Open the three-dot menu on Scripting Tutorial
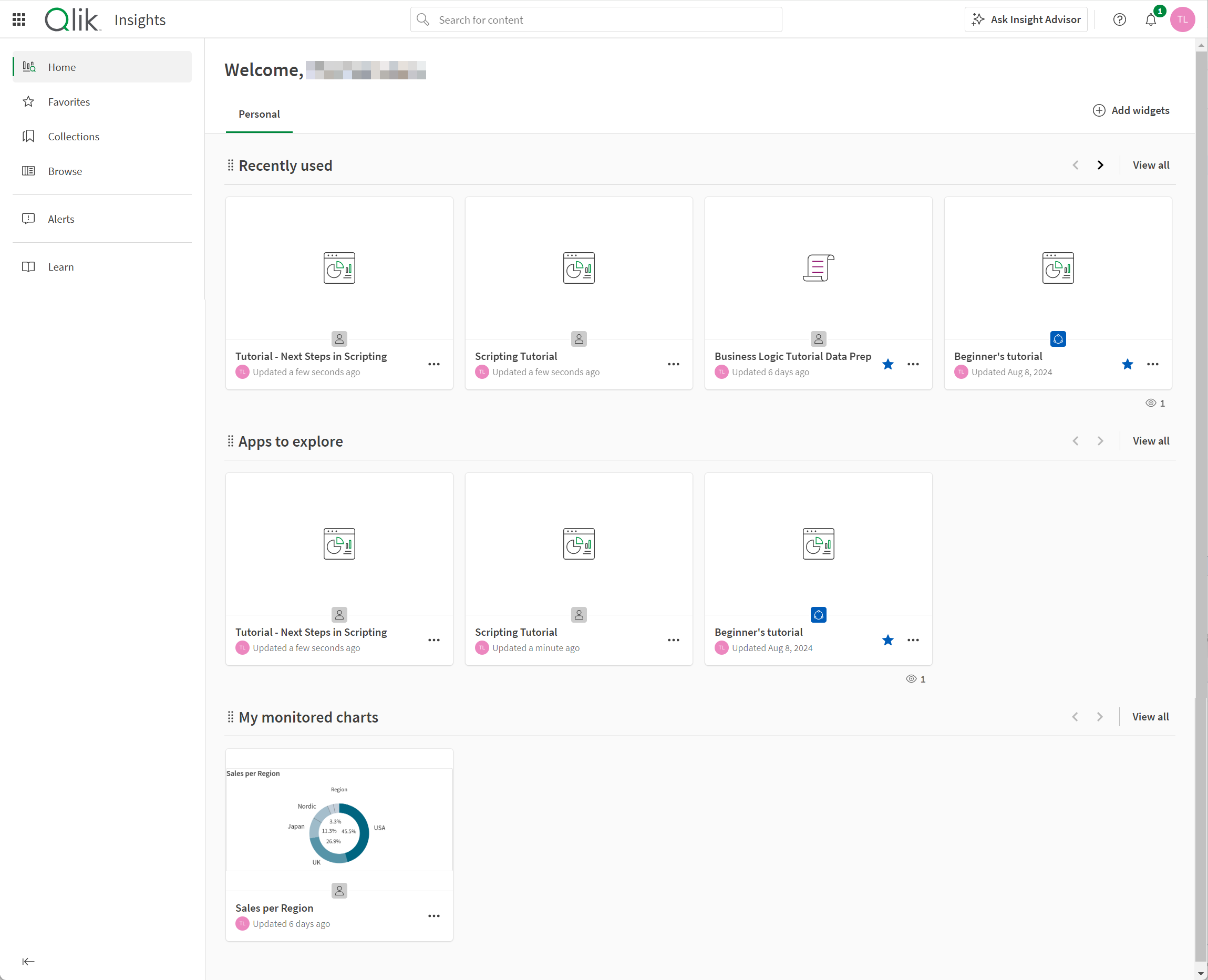The image size is (1208, 980). [x=674, y=364]
